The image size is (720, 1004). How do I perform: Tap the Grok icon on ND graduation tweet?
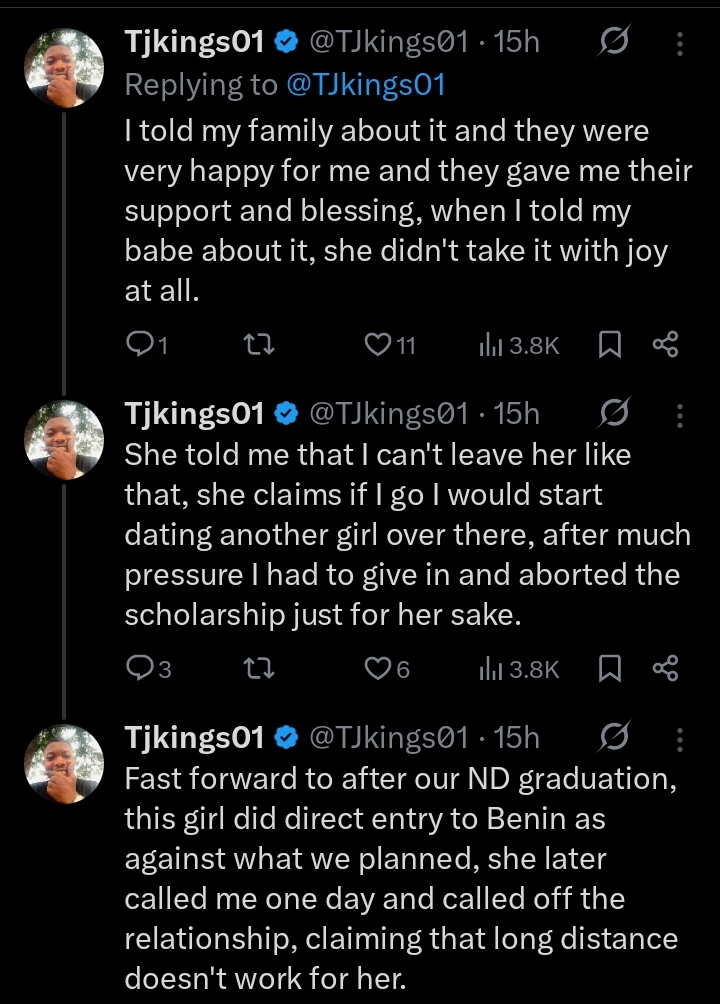[613, 738]
